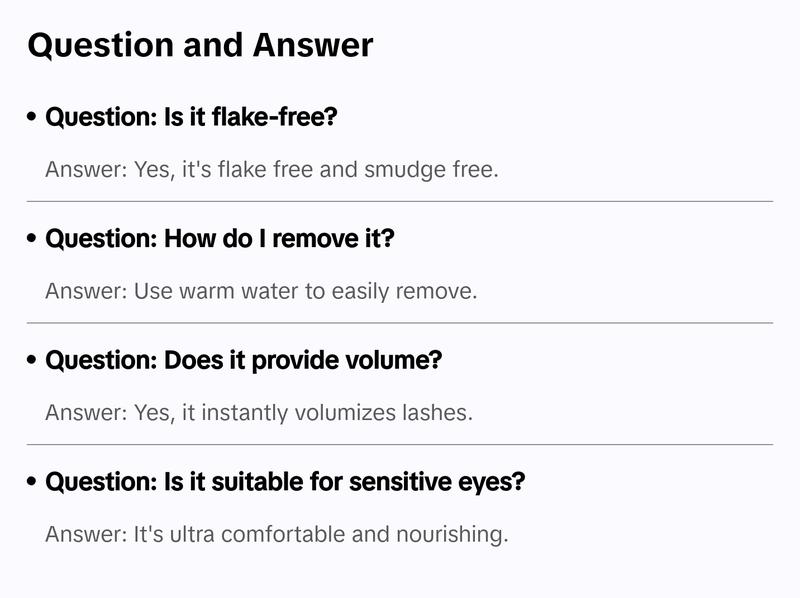
Task: Click the "instantly volumizes lashes" answer text
Action: pos(258,412)
